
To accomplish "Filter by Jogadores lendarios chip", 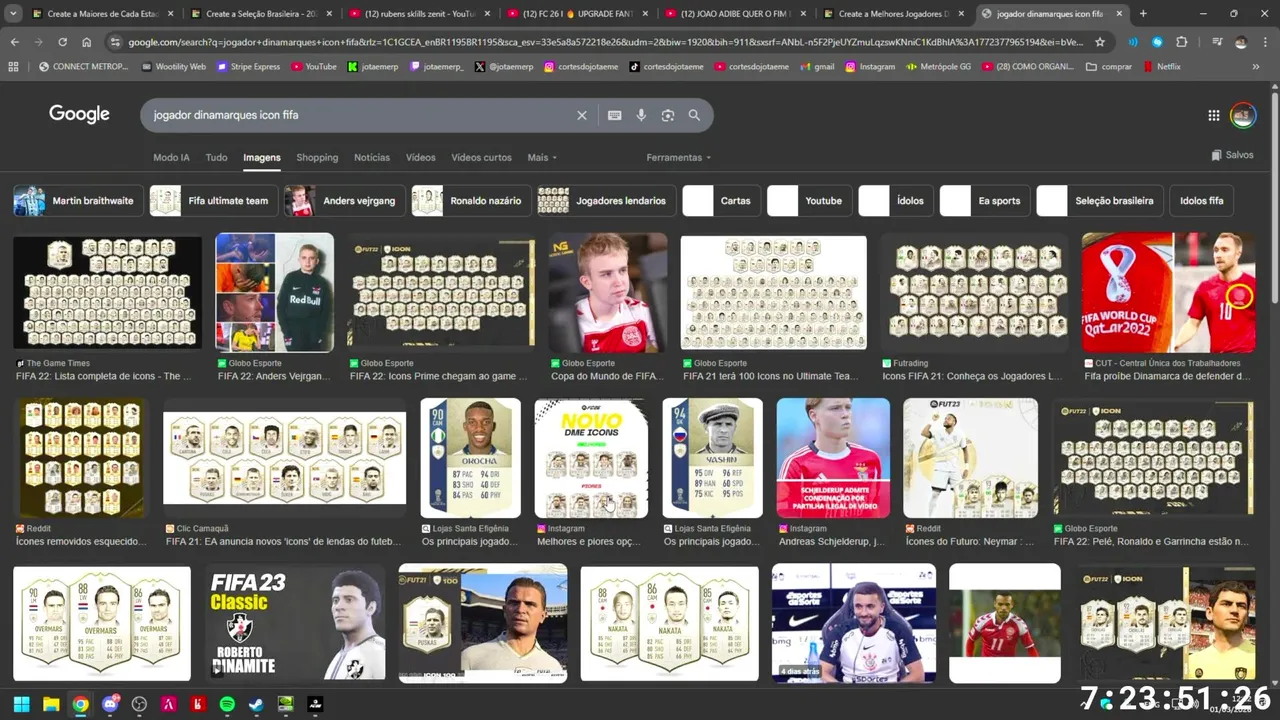I will tap(606, 200).
